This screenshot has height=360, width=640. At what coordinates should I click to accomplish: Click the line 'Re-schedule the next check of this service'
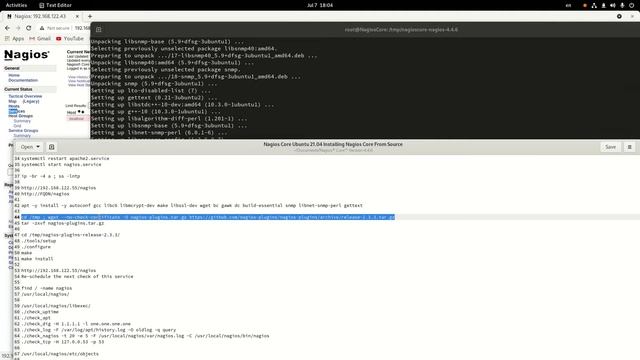coord(77,276)
